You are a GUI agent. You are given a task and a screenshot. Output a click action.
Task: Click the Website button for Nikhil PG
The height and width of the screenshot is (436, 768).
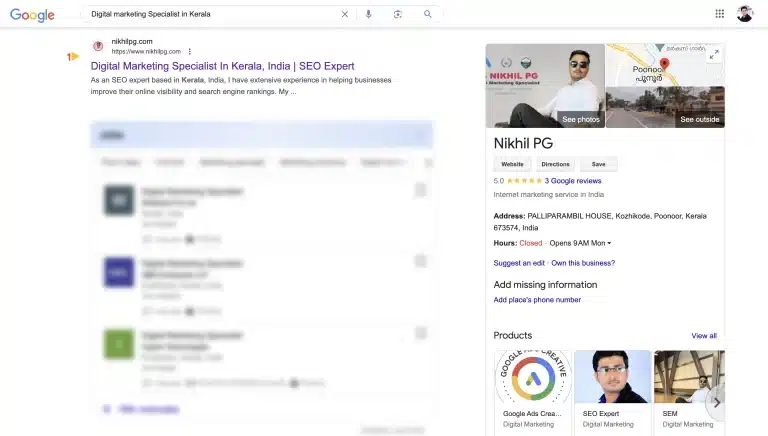(x=512, y=164)
